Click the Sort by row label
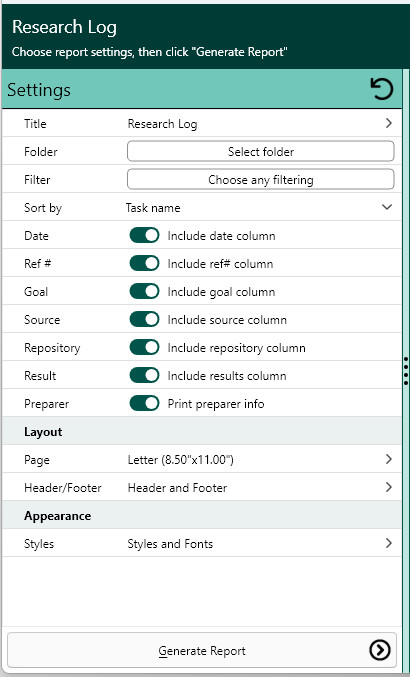 pos(43,208)
